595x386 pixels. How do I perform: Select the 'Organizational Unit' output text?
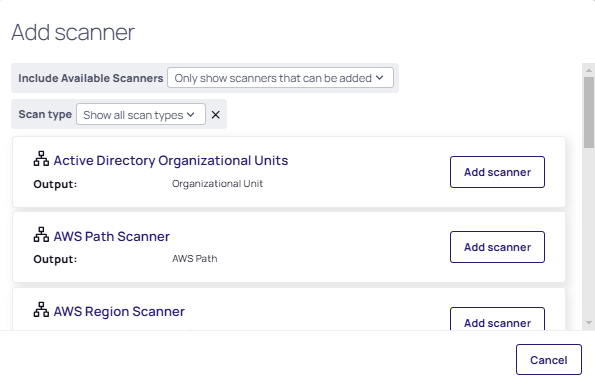217,184
